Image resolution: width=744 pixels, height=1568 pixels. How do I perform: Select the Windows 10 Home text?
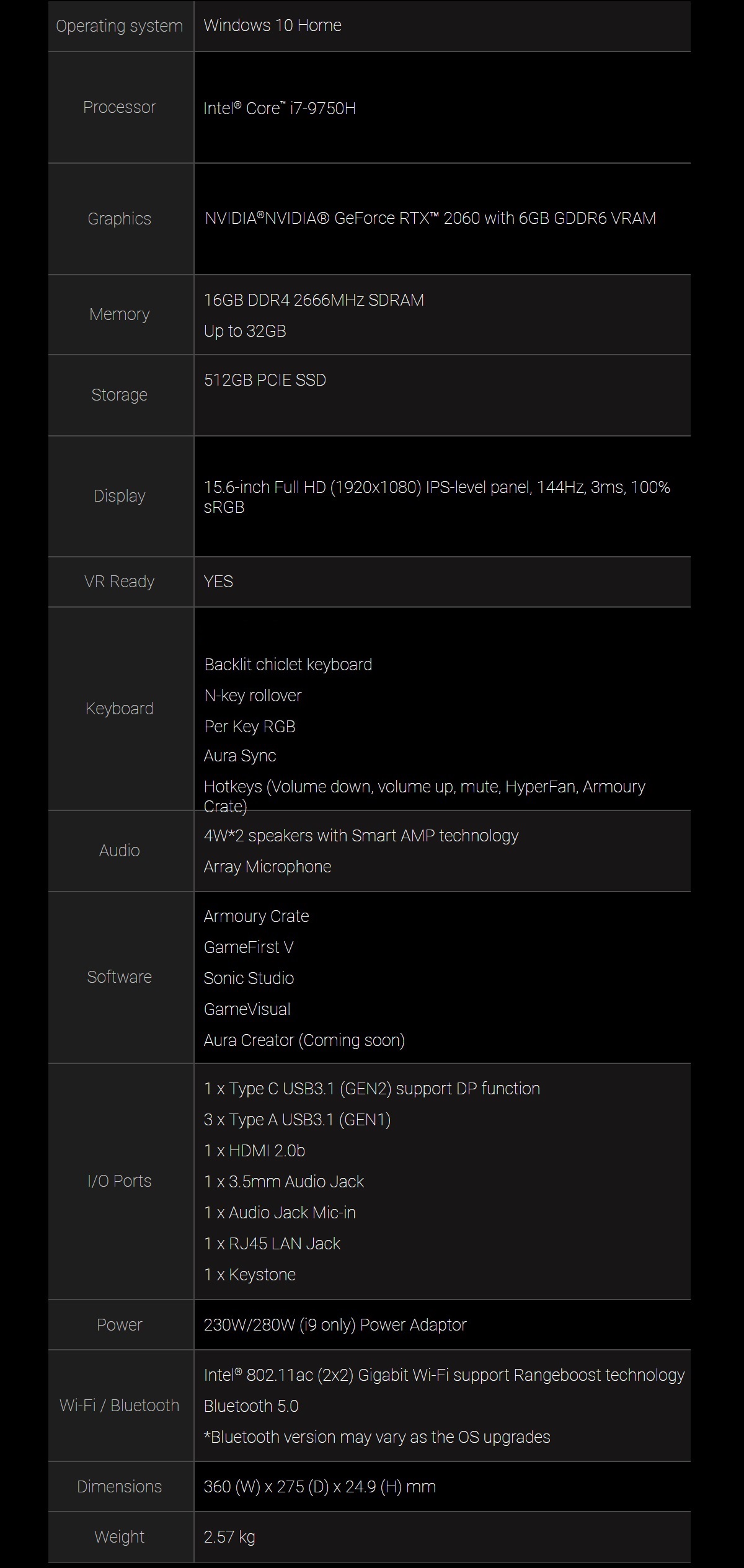click(x=273, y=25)
